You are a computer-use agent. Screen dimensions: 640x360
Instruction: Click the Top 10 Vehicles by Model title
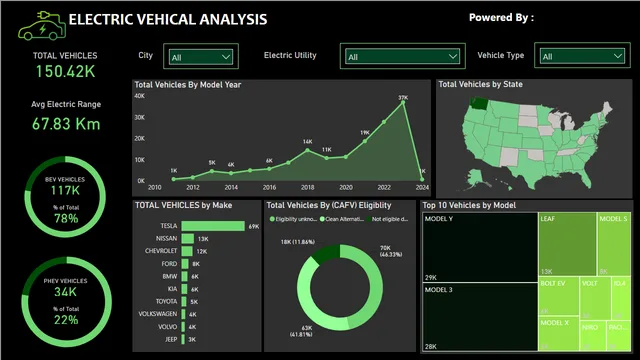[469, 205]
